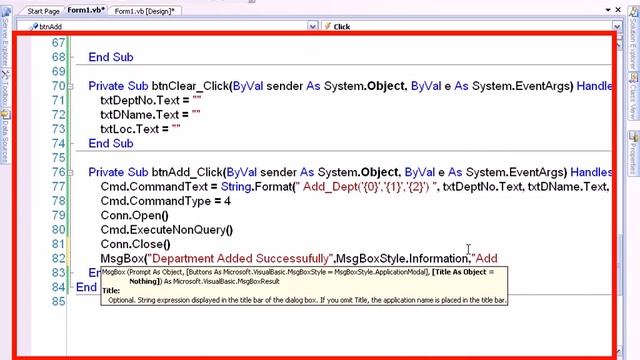Click "Cmd.CommandType = 4" on line 78
This screenshot has width=640, height=360.
[x=165, y=201]
